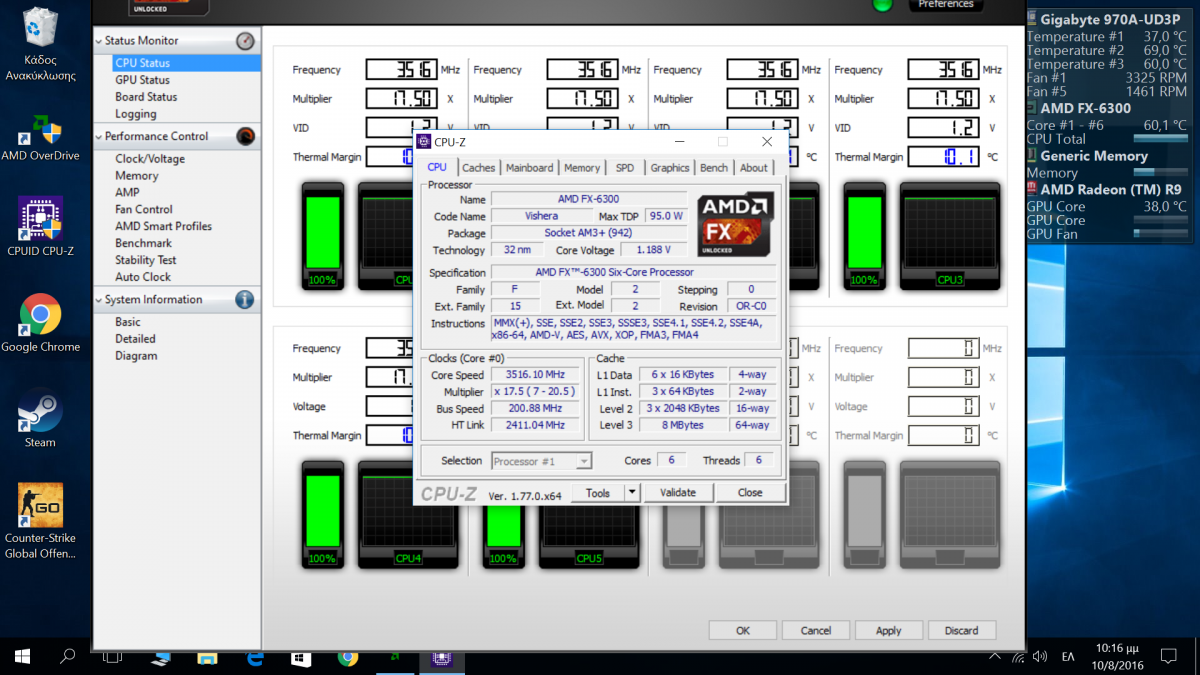Screen dimensions: 1200x675
Task: Click the Gigabyte motherboard icon in the sensor gadget
Action: [1033, 20]
